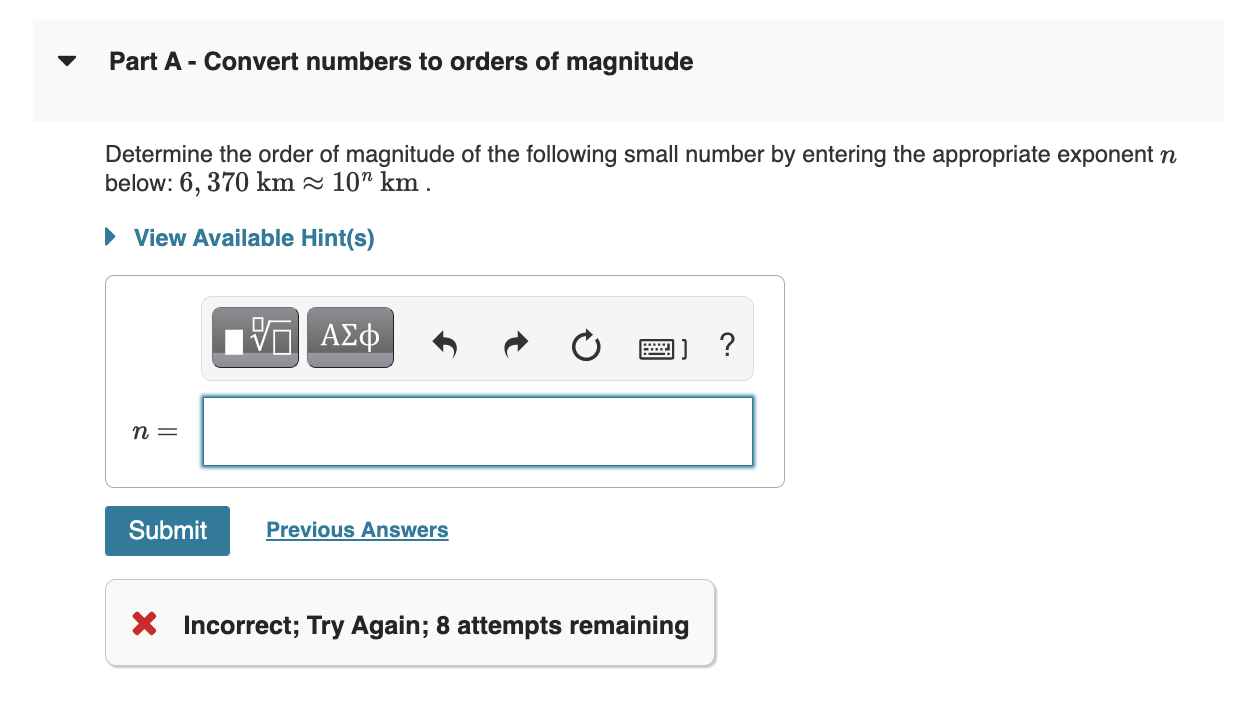The image size is (1254, 704).
Task: Open the math templates palette
Action: pyautogui.click(x=255, y=337)
